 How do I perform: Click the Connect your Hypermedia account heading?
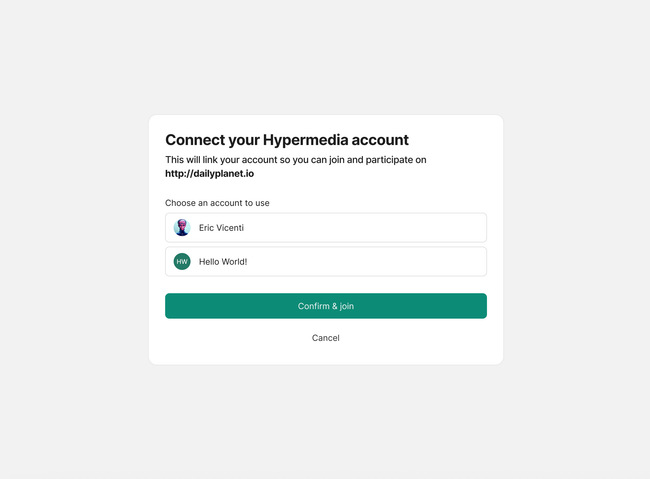coord(287,140)
